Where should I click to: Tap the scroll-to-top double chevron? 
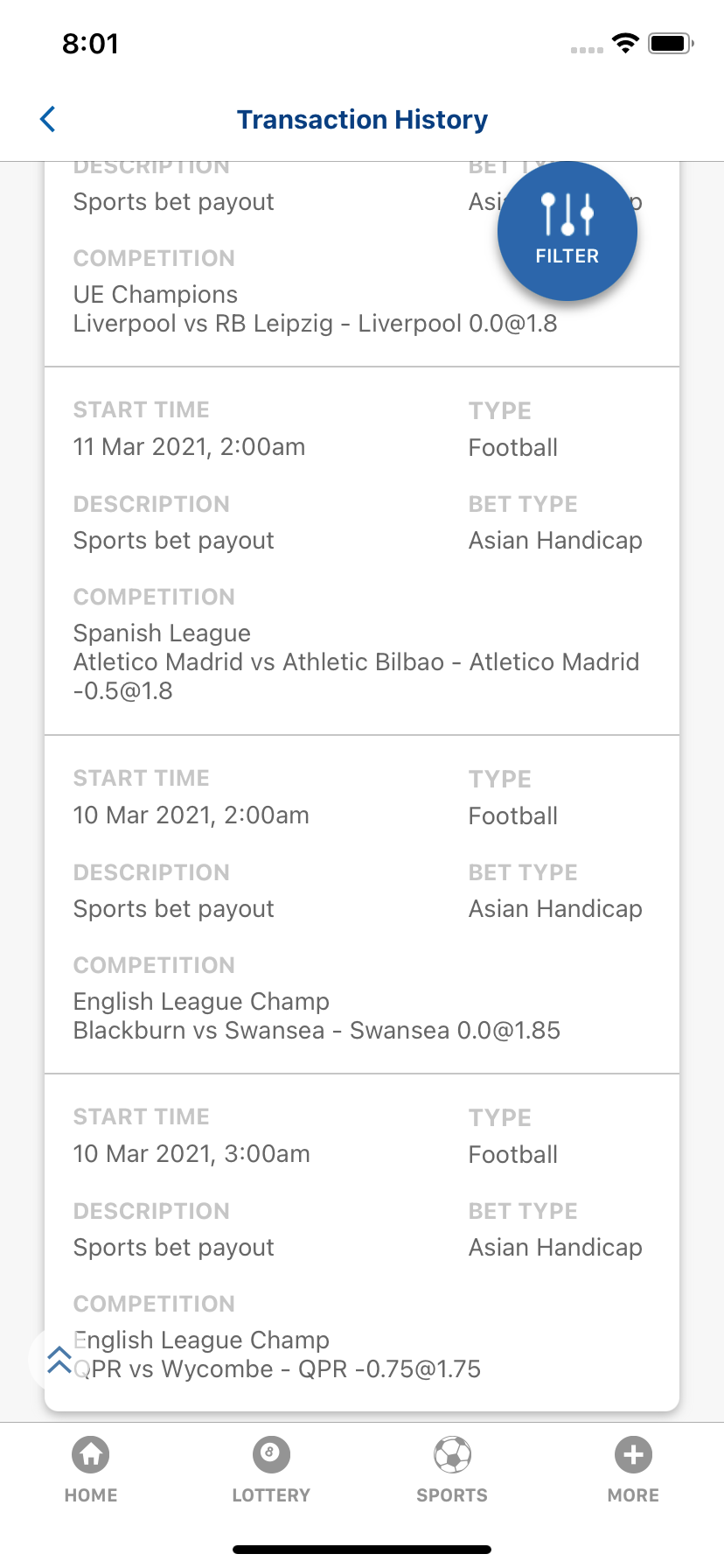(59, 1359)
